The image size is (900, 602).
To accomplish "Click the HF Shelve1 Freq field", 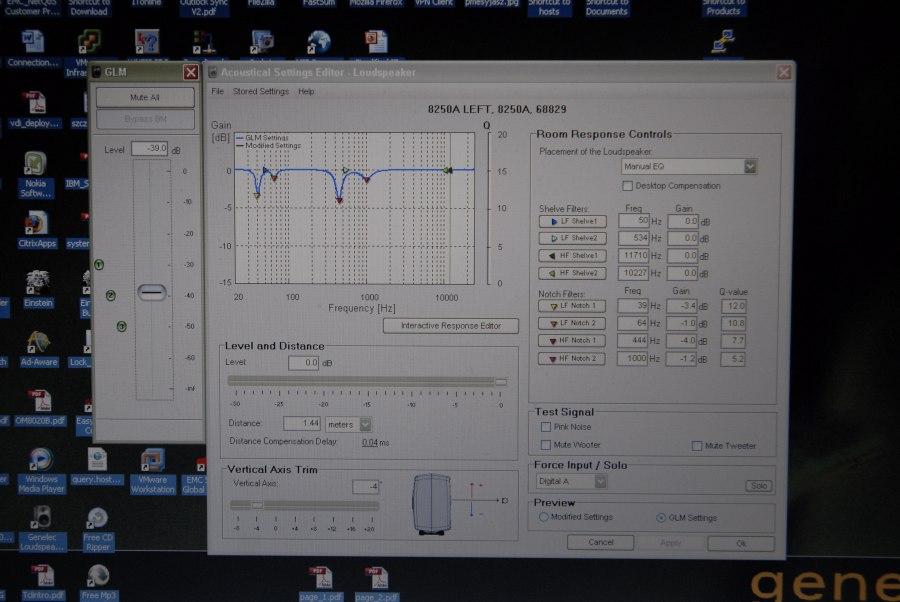I will (x=633, y=256).
